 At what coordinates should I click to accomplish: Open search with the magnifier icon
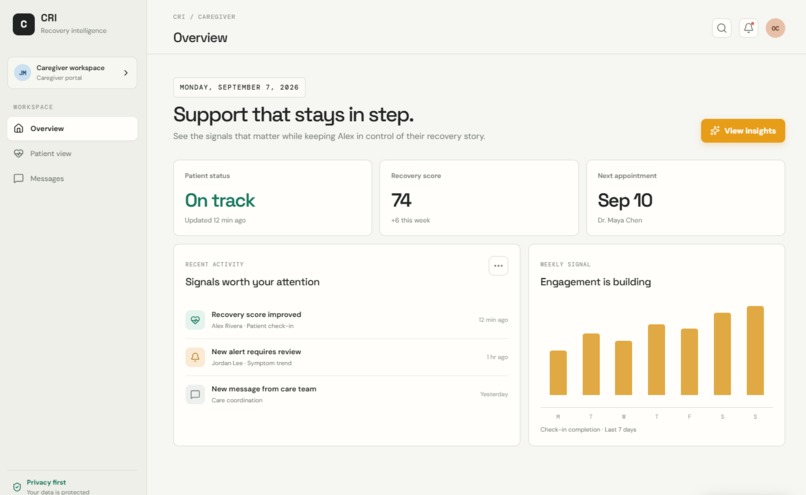coord(722,28)
